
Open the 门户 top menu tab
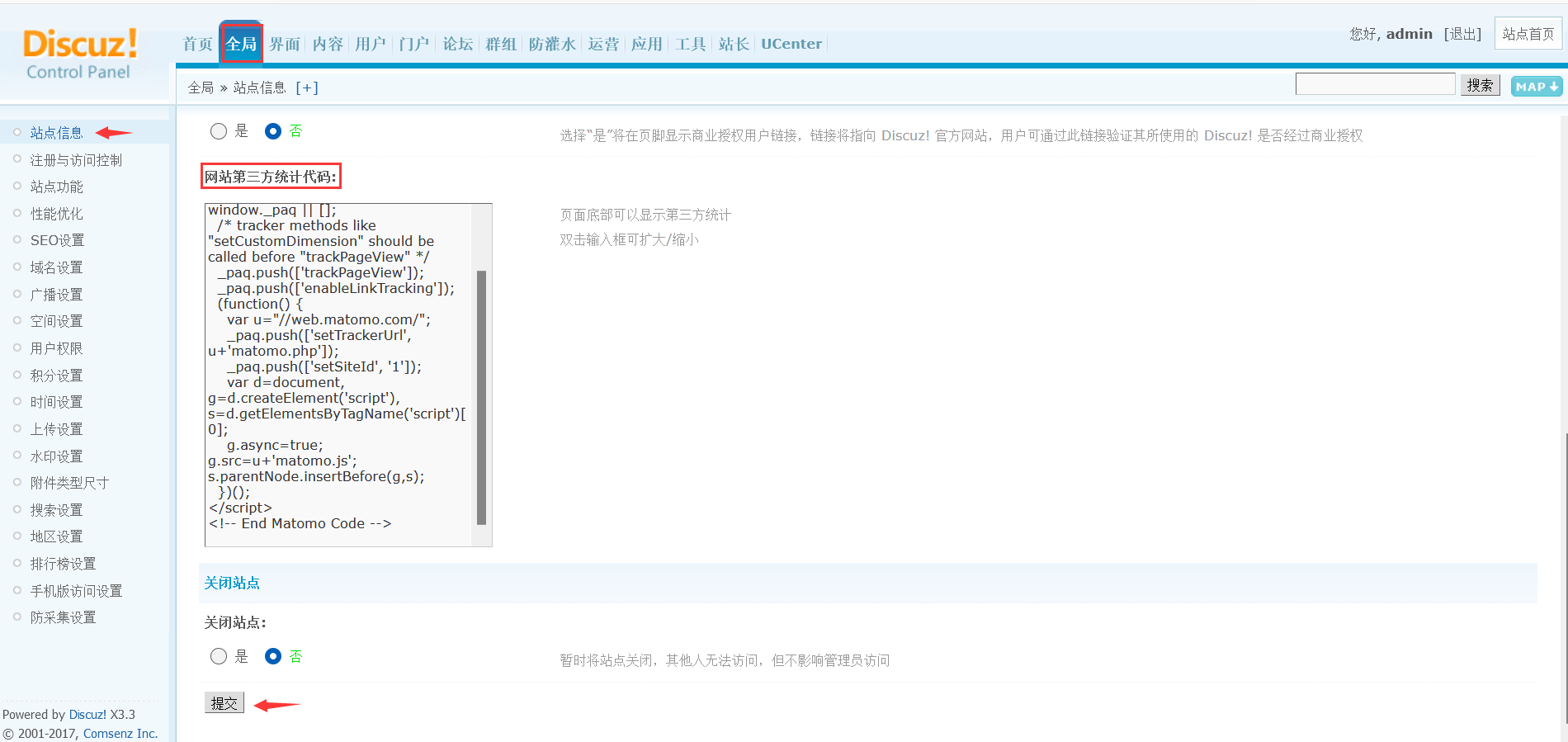[x=414, y=44]
